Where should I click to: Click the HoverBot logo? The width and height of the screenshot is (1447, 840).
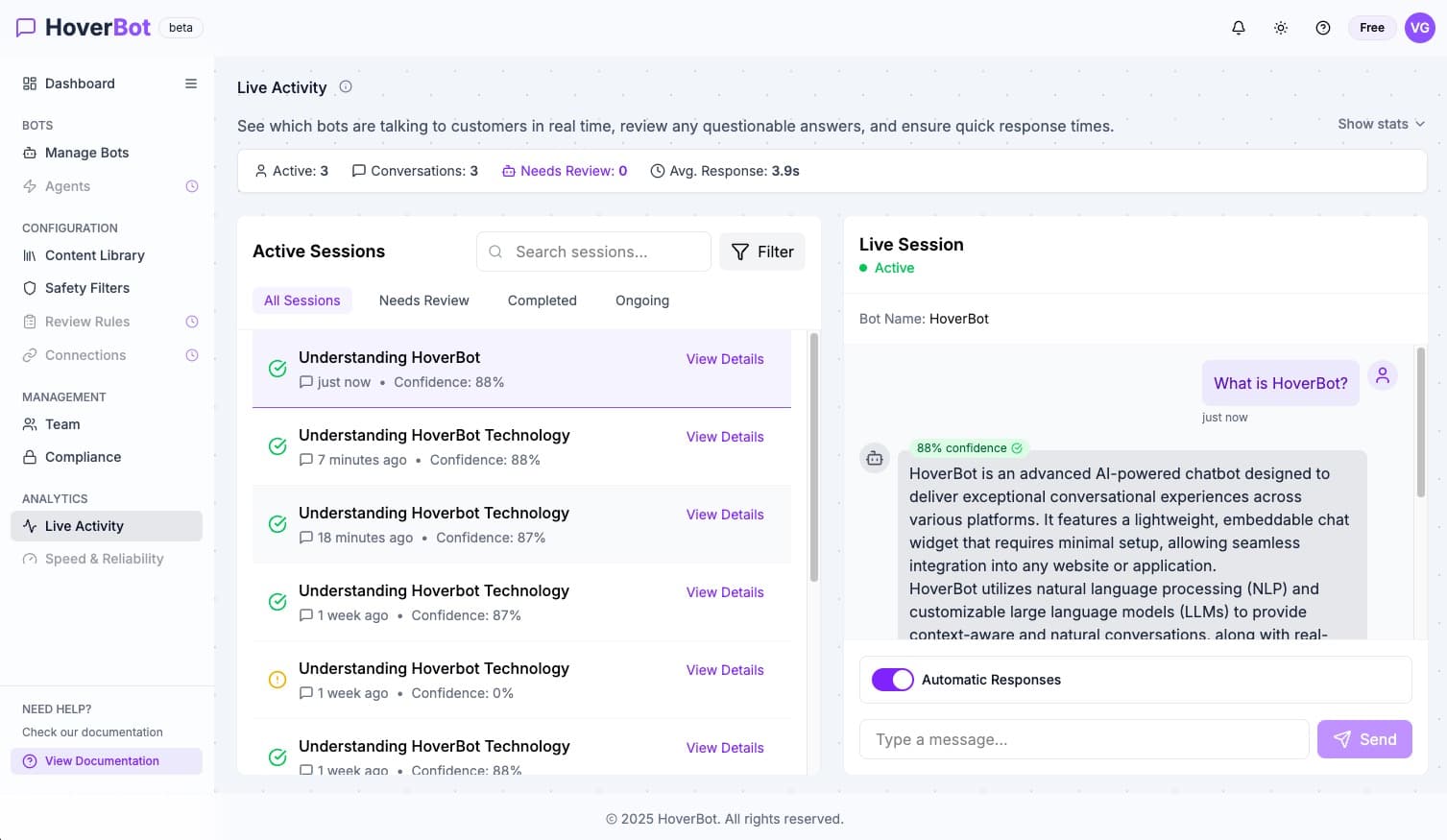pyautogui.click(x=83, y=27)
